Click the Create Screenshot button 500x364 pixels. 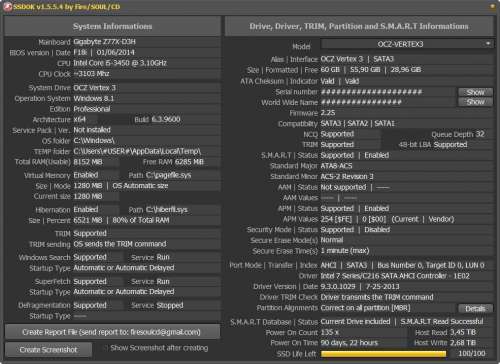click(x=48, y=350)
